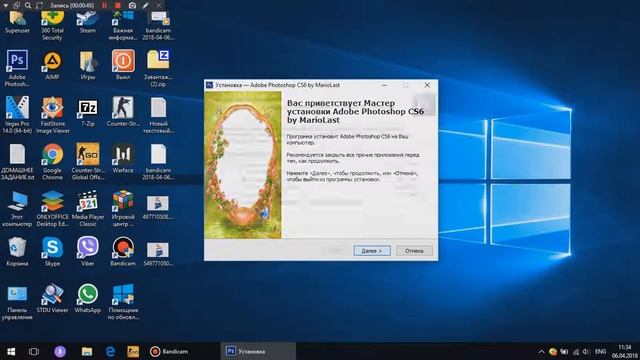Switch to Bandicam taskbar button
The height and width of the screenshot is (360, 640).
(169, 351)
